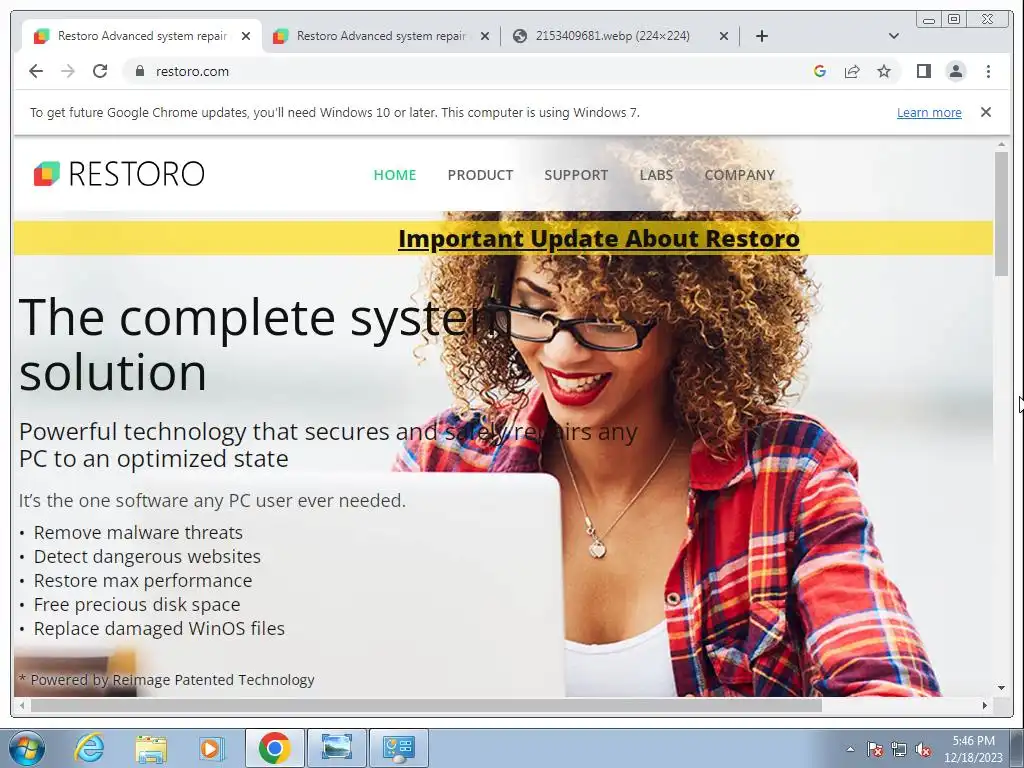Click 'Free precious disk space' bullet text
This screenshot has width=1024, height=768.
click(136, 605)
